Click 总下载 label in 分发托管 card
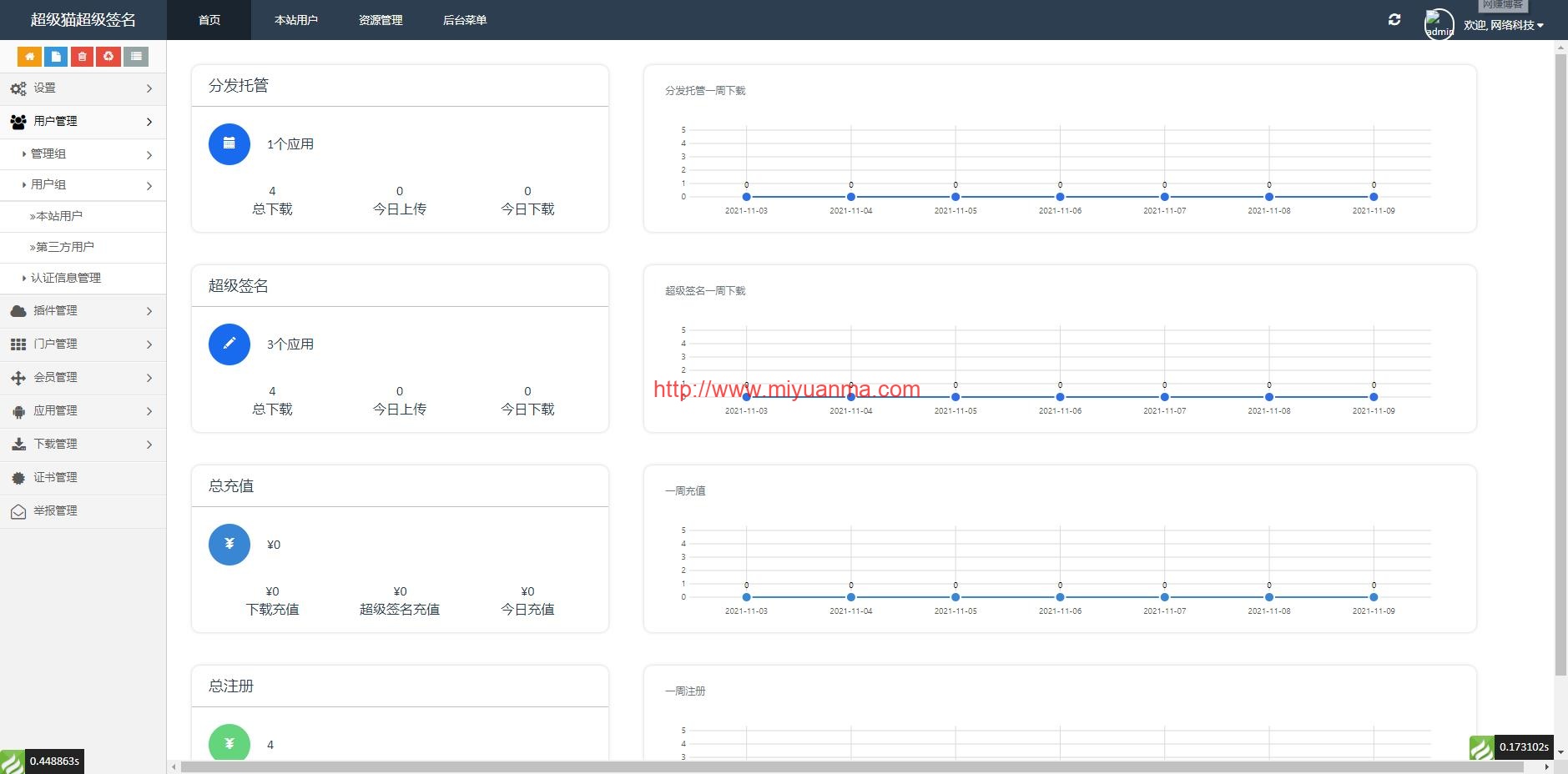 272,209
